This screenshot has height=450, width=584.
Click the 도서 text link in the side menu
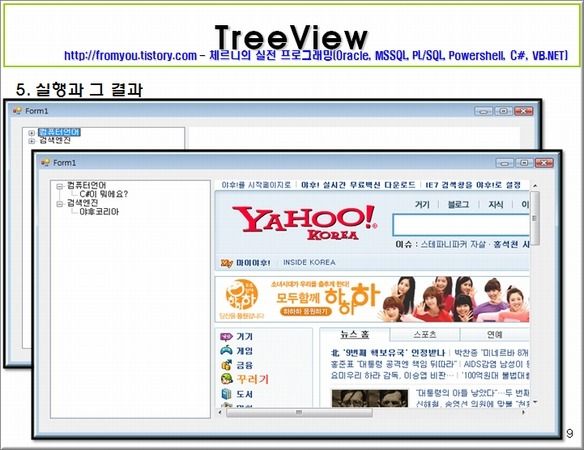244,394
